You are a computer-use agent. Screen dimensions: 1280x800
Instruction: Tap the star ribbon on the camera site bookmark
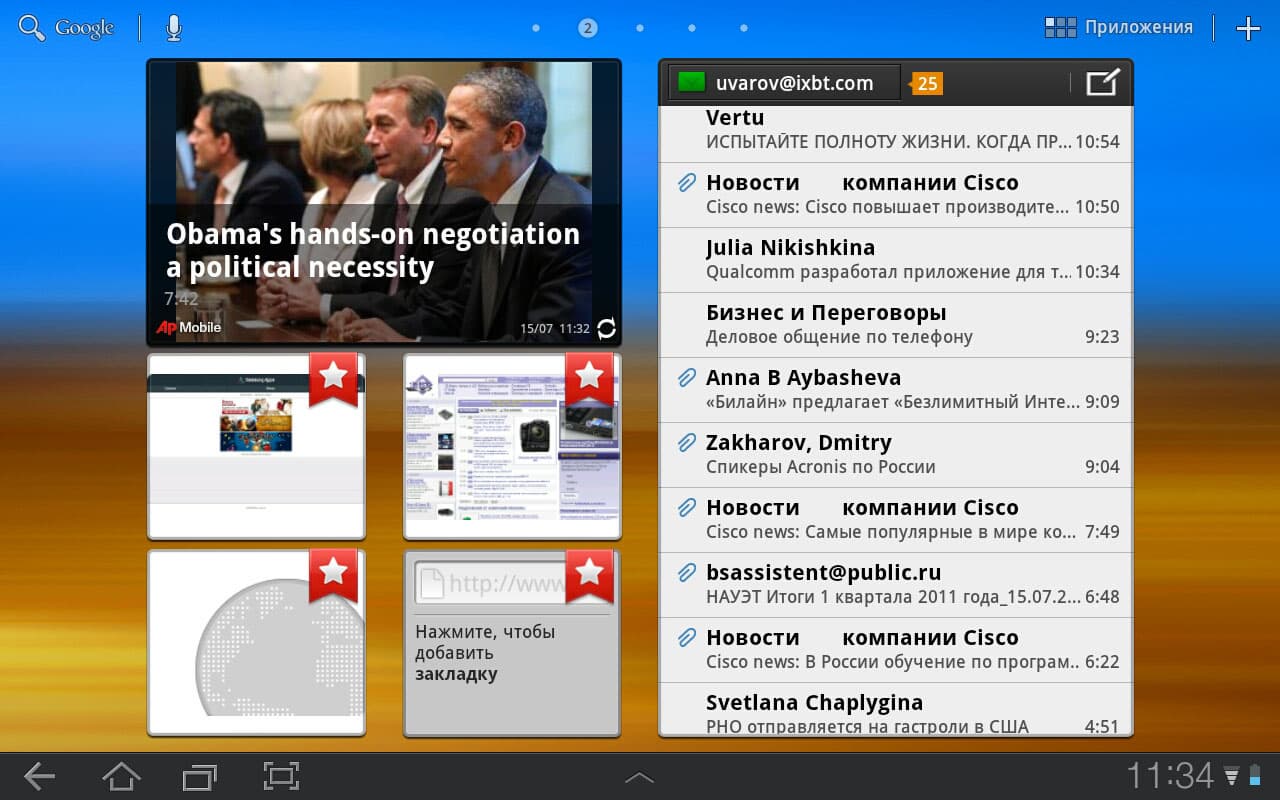coord(589,378)
